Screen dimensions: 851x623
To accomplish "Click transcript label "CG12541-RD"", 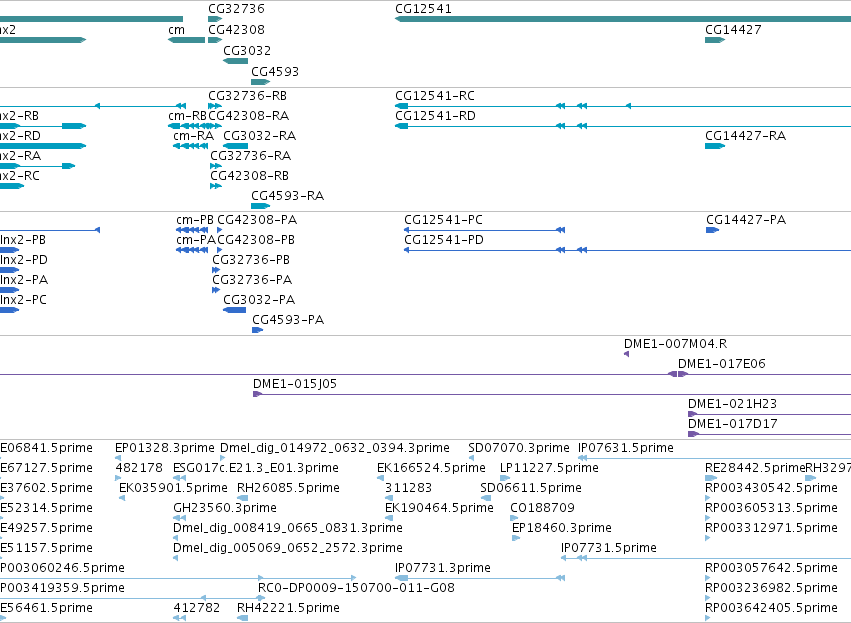I will tap(435, 116).
